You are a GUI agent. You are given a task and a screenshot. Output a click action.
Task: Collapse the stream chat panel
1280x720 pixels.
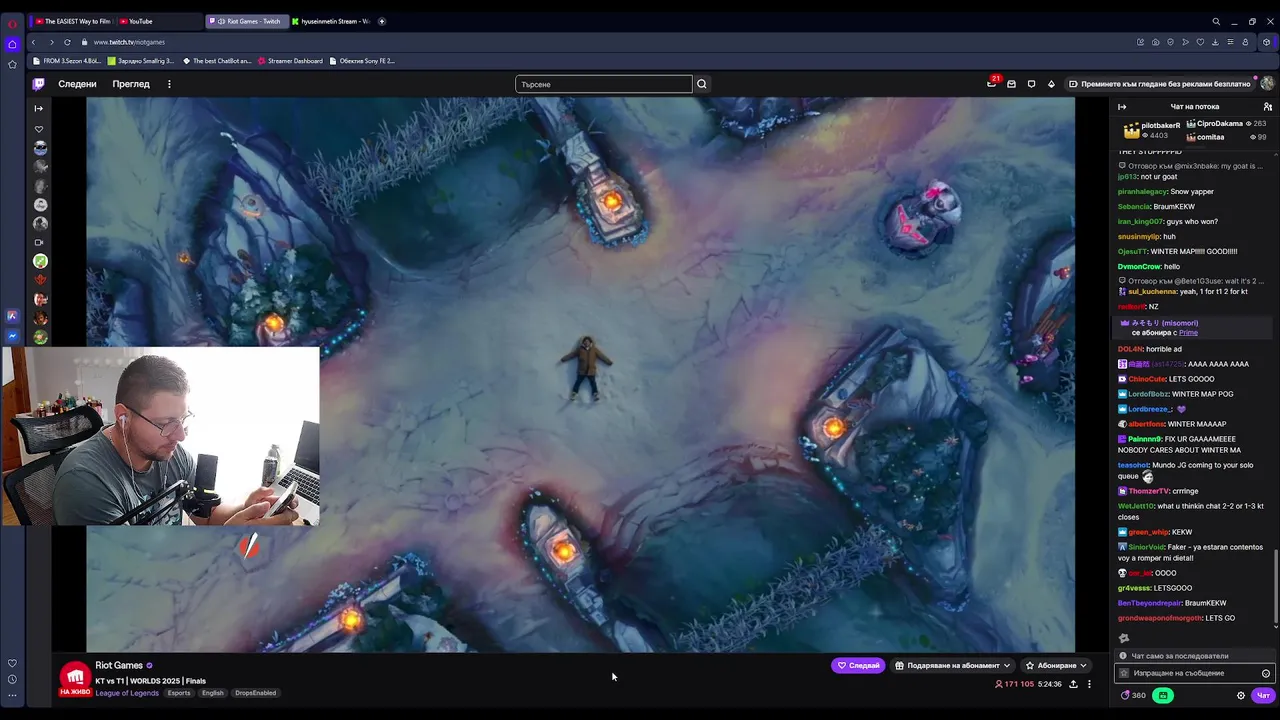tap(1122, 107)
